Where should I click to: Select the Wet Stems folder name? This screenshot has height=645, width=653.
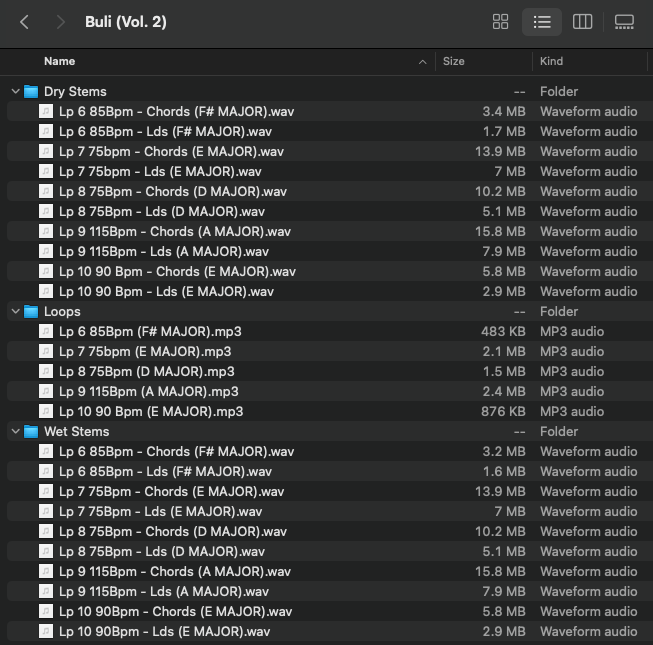tap(77, 431)
